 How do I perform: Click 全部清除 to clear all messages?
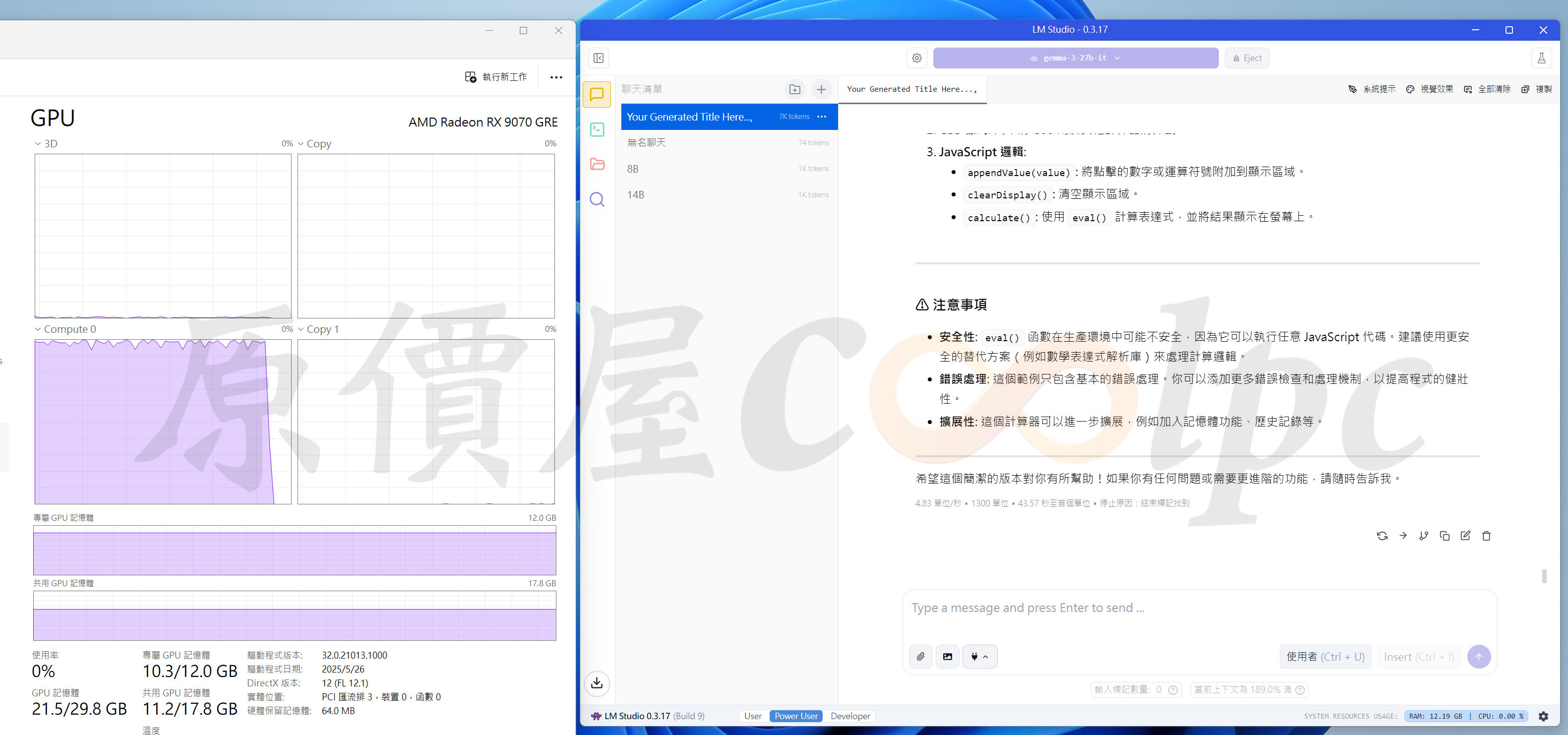(x=1487, y=89)
